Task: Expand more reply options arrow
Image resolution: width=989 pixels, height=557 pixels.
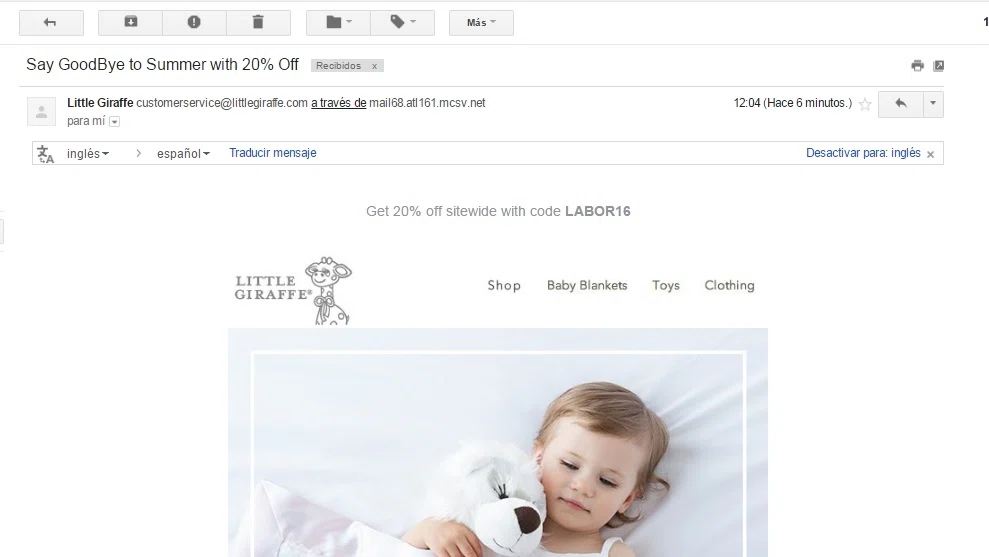Action: click(933, 104)
